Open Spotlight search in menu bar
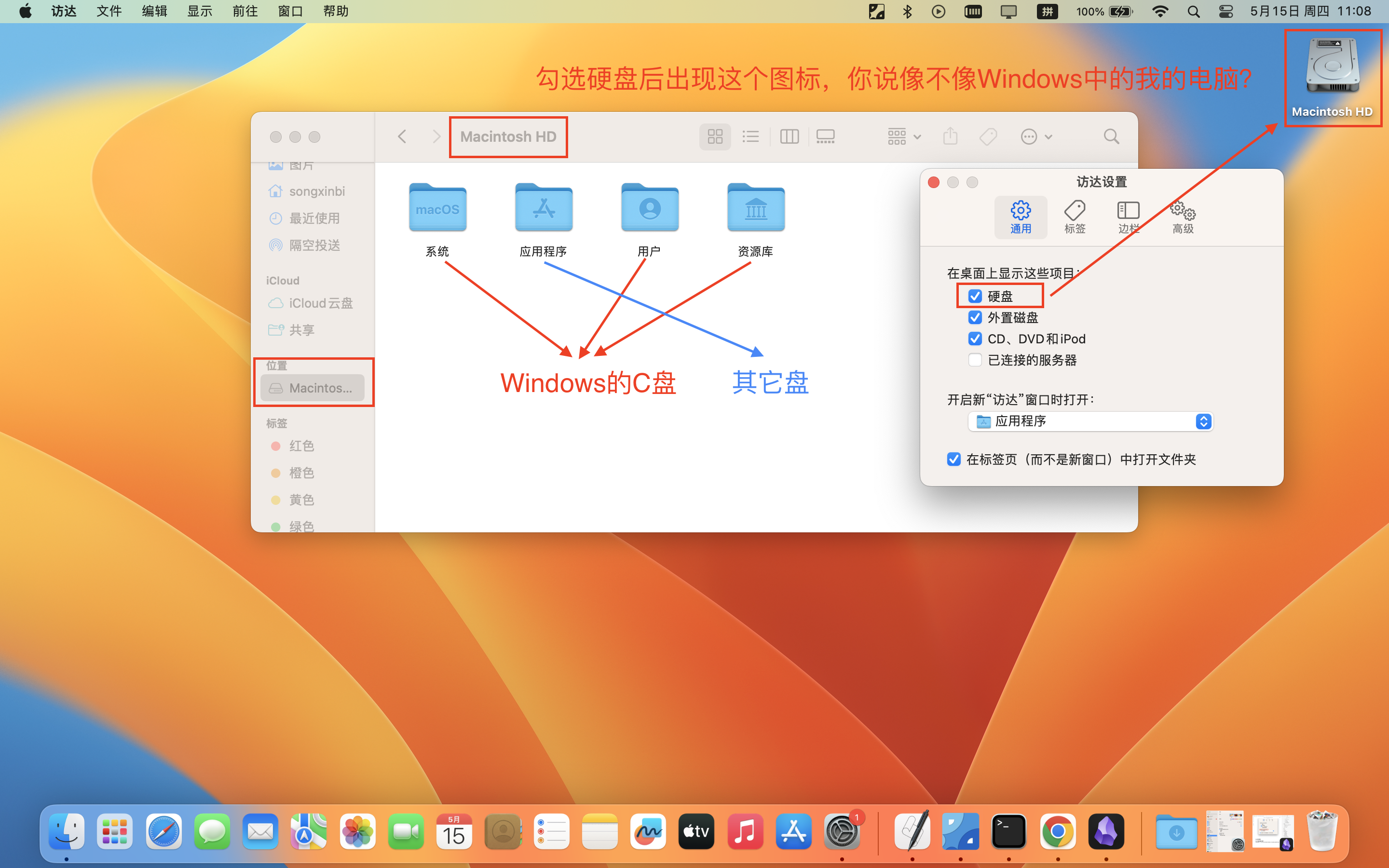This screenshot has height=868, width=1389. [x=1193, y=12]
